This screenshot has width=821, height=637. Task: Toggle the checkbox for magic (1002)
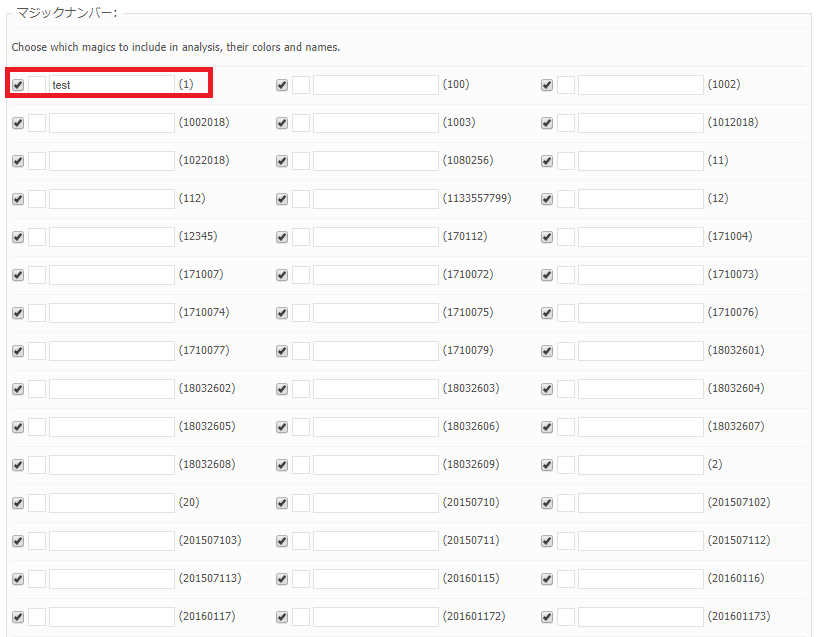click(x=547, y=85)
